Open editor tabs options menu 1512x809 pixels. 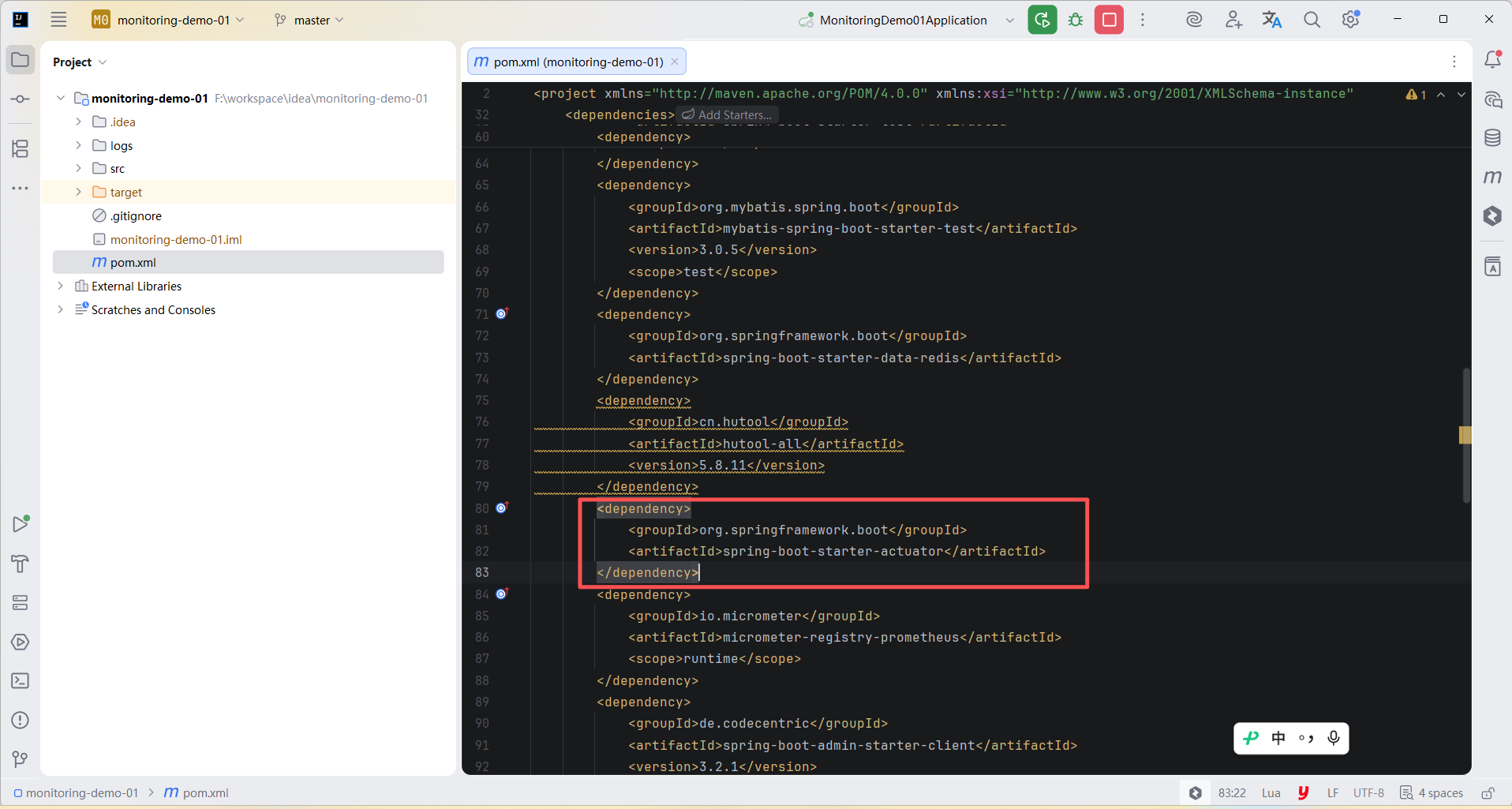tap(1454, 62)
